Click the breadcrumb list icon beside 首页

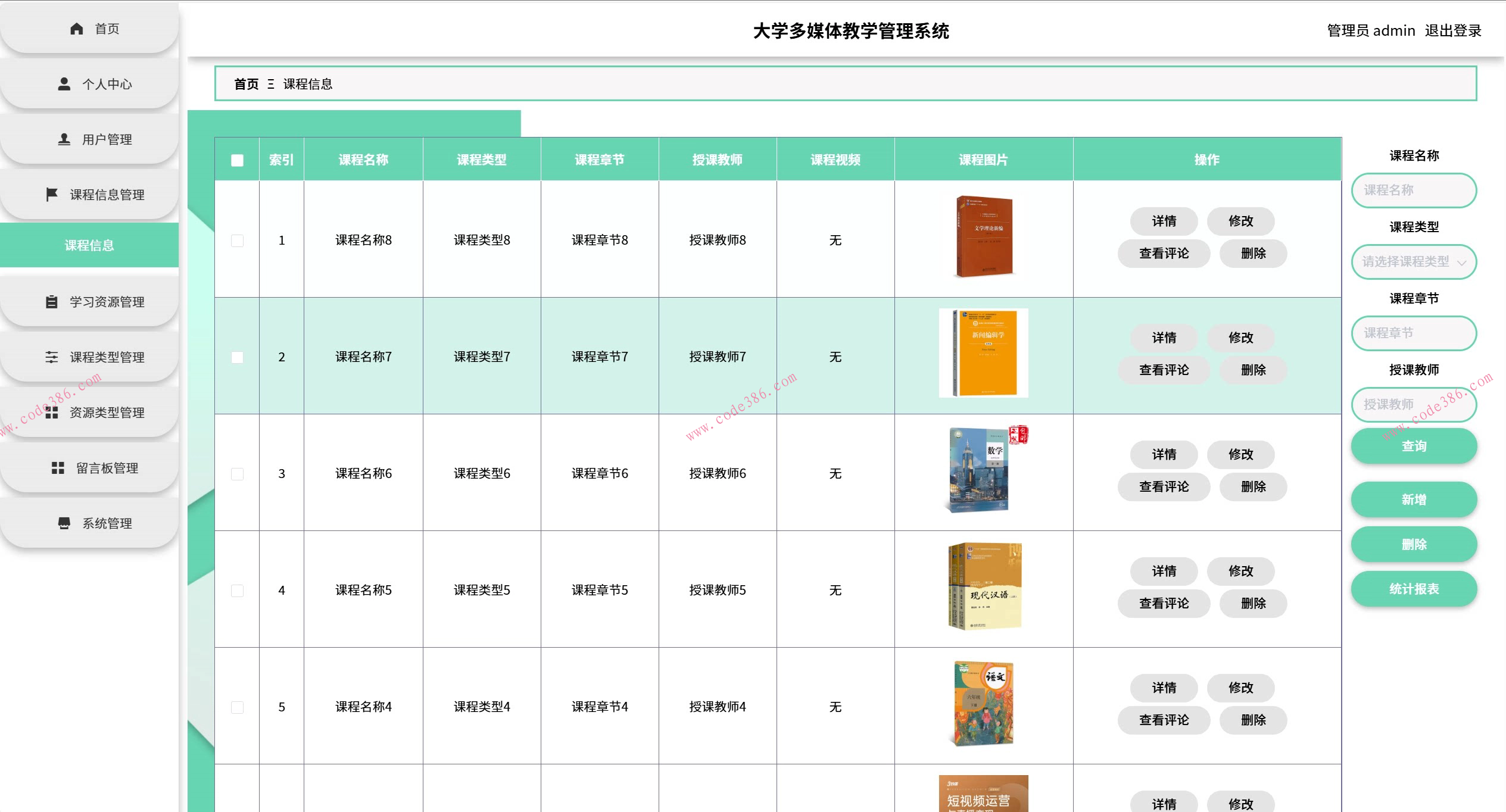271,84
